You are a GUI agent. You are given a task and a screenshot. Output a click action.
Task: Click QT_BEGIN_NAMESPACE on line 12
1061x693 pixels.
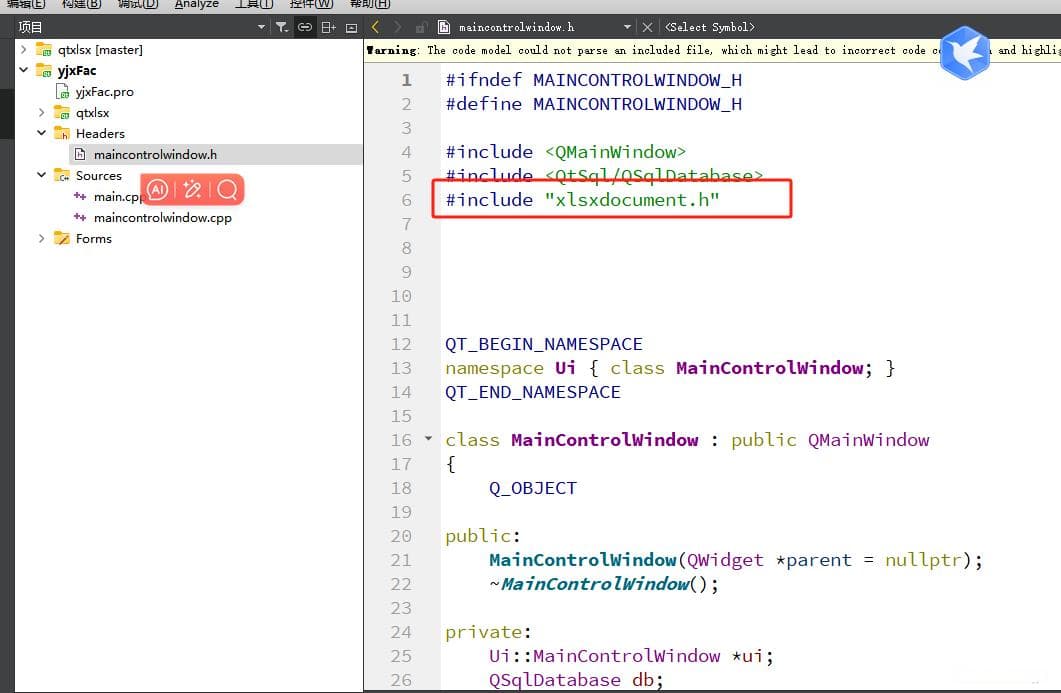coord(543,344)
